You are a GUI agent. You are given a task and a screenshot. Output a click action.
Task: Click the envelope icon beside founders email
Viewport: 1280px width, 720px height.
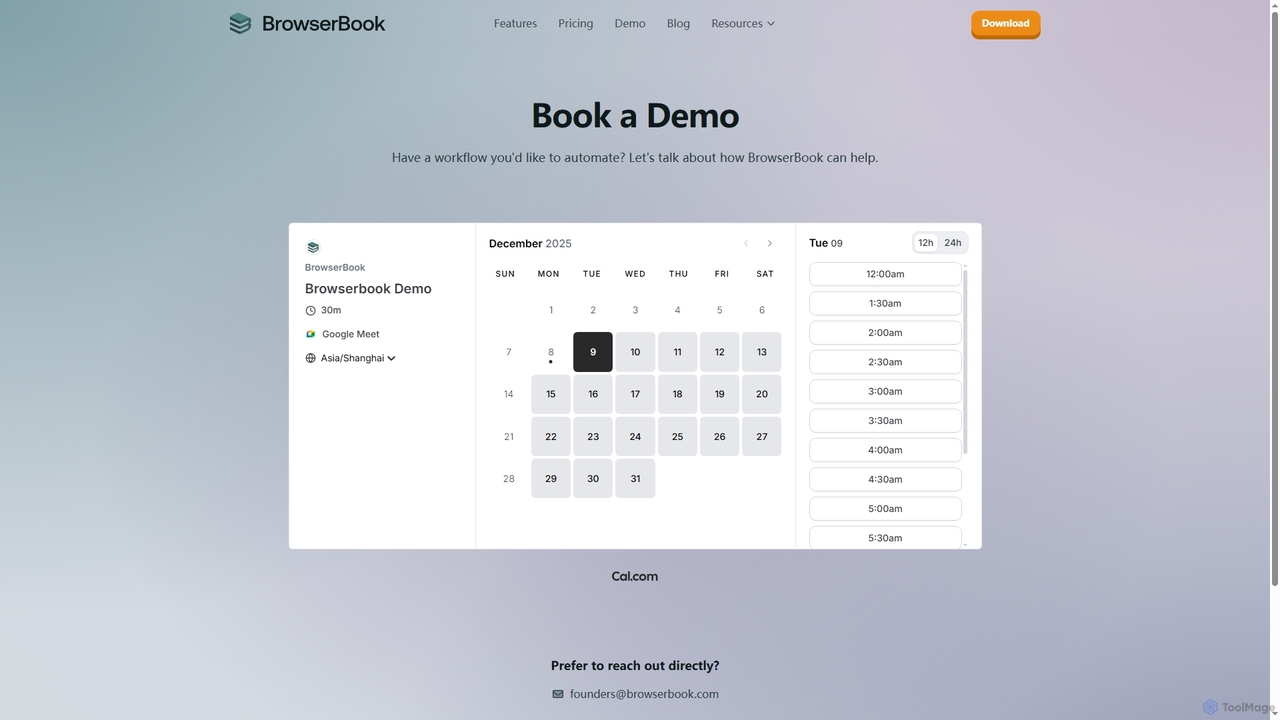[558, 694]
